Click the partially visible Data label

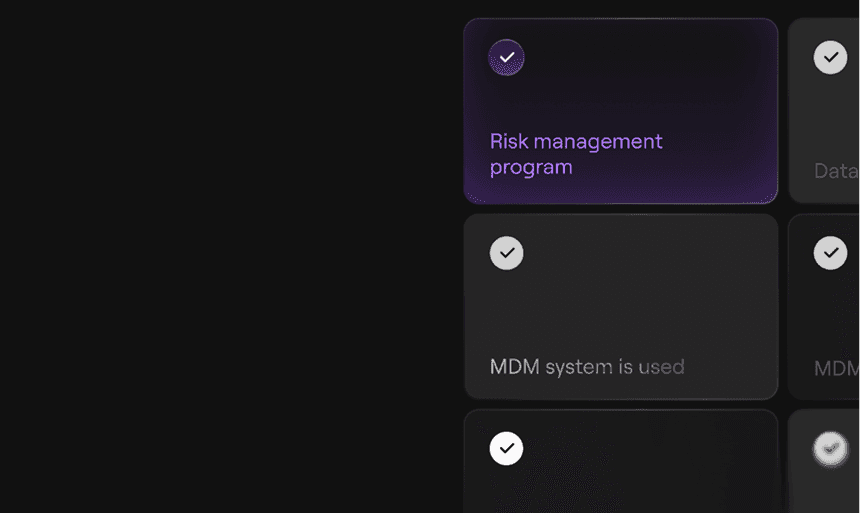(x=836, y=171)
